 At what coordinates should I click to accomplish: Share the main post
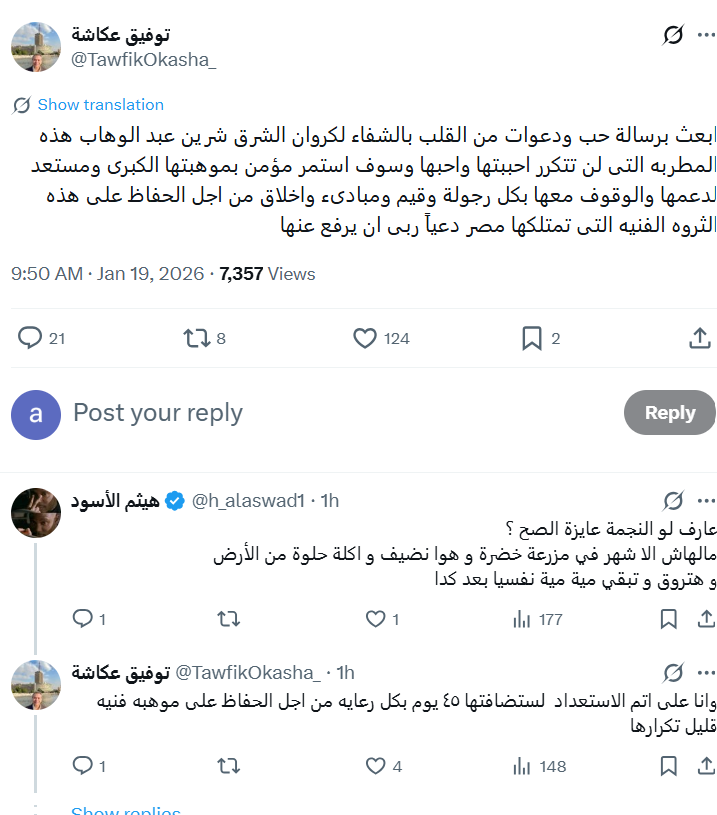pyautogui.click(x=699, y=339)
